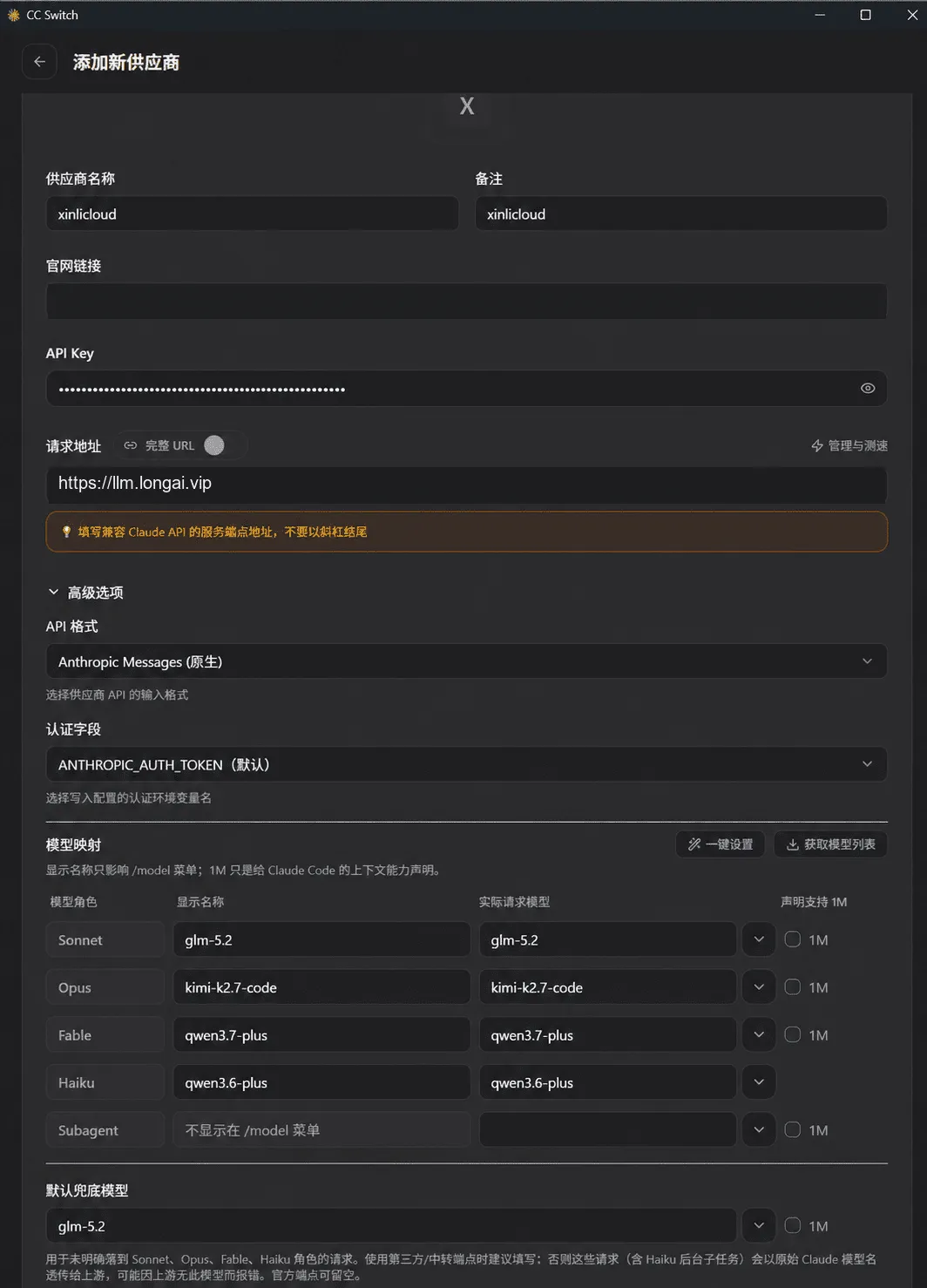Edit Sonnet display name glm-5.2
This screenshot has height=1288, width=927.
click(321, 939)
